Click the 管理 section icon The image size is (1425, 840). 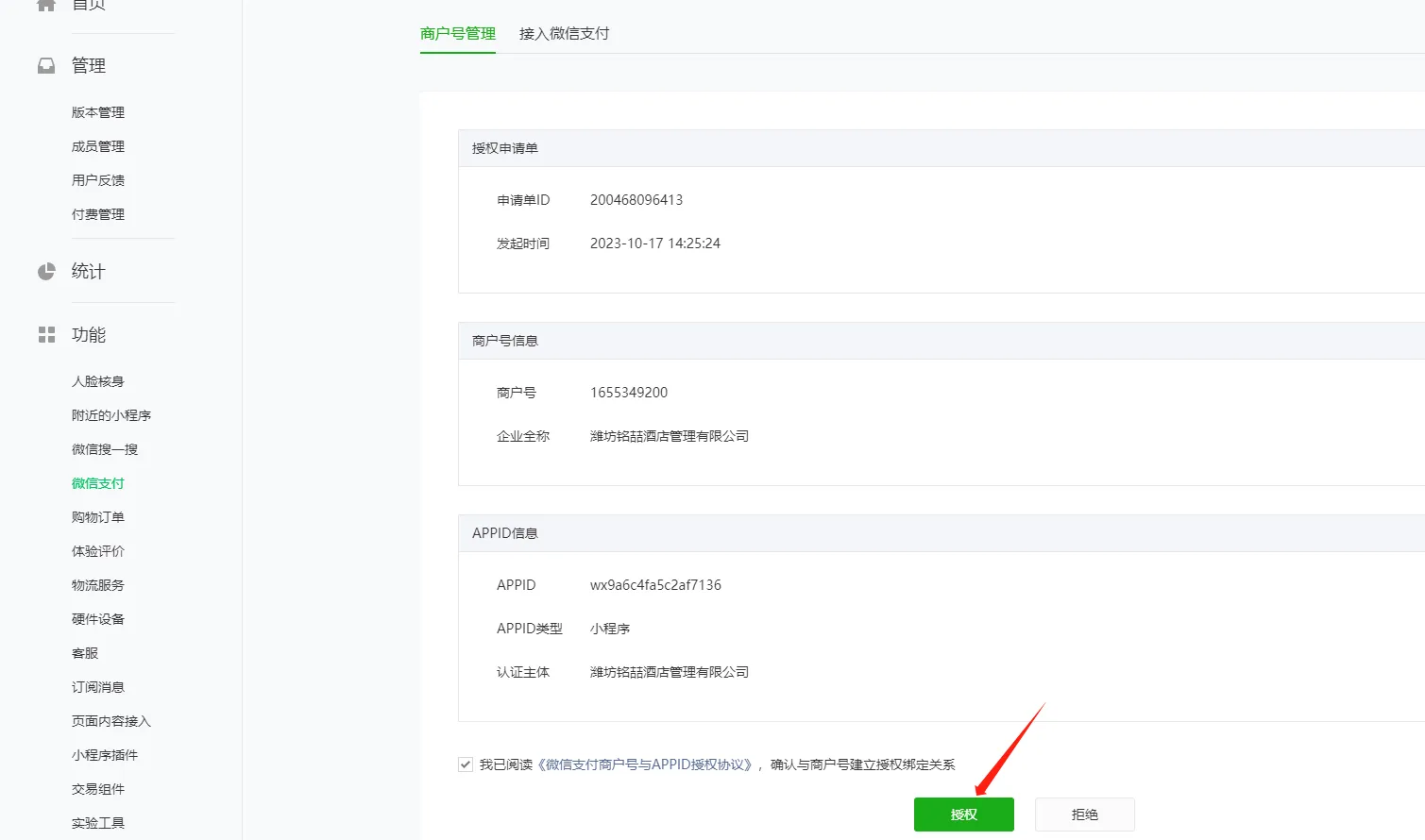coord(44,65)
